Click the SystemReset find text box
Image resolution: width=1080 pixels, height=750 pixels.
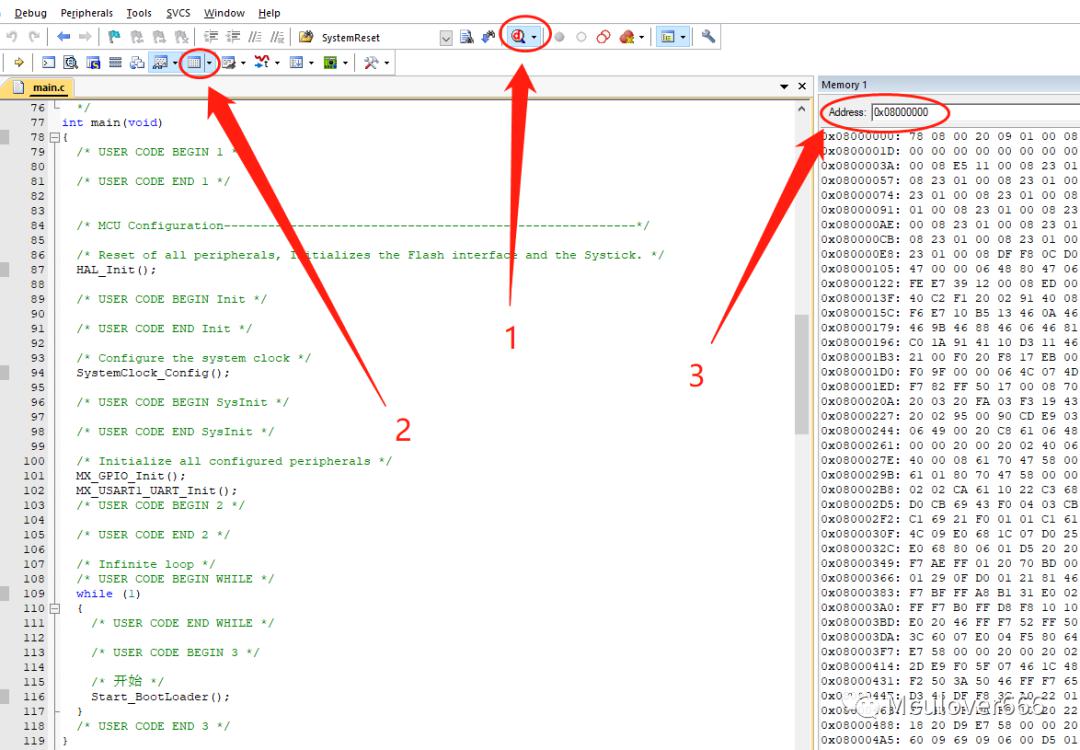(x=377, y=38)
